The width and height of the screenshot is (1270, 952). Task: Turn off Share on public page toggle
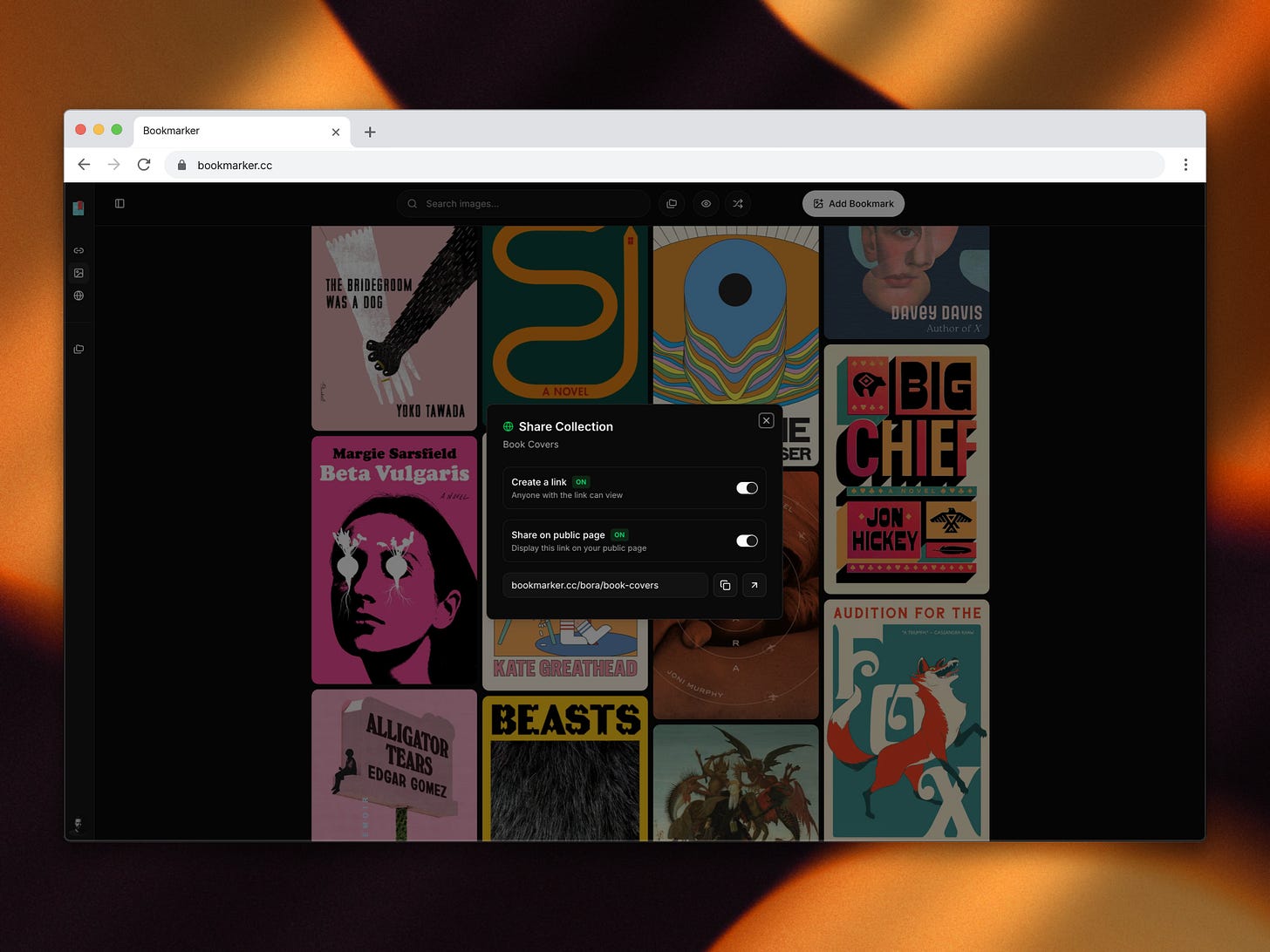point(747,541)
